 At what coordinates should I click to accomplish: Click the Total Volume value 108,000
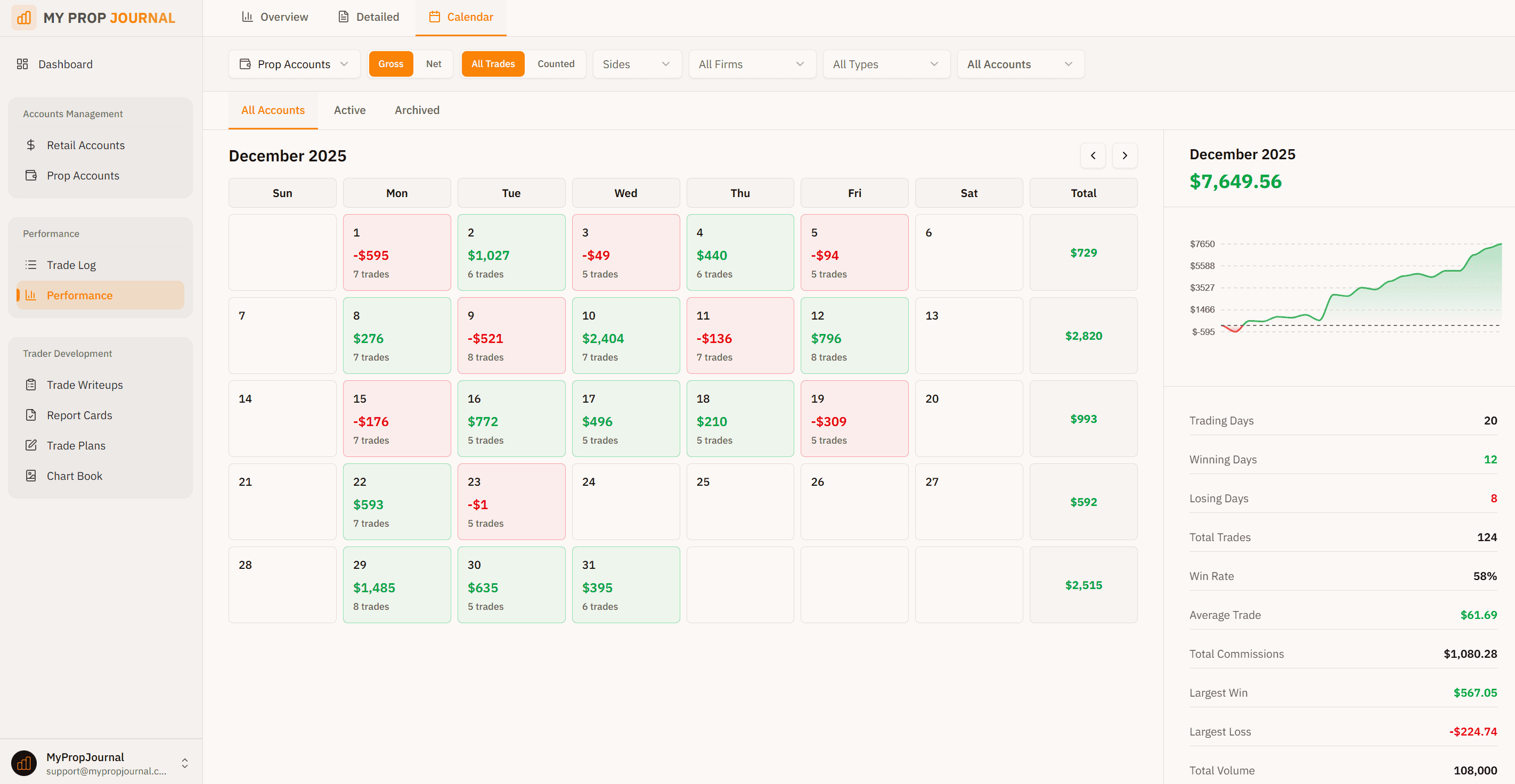click(1475, 771)
